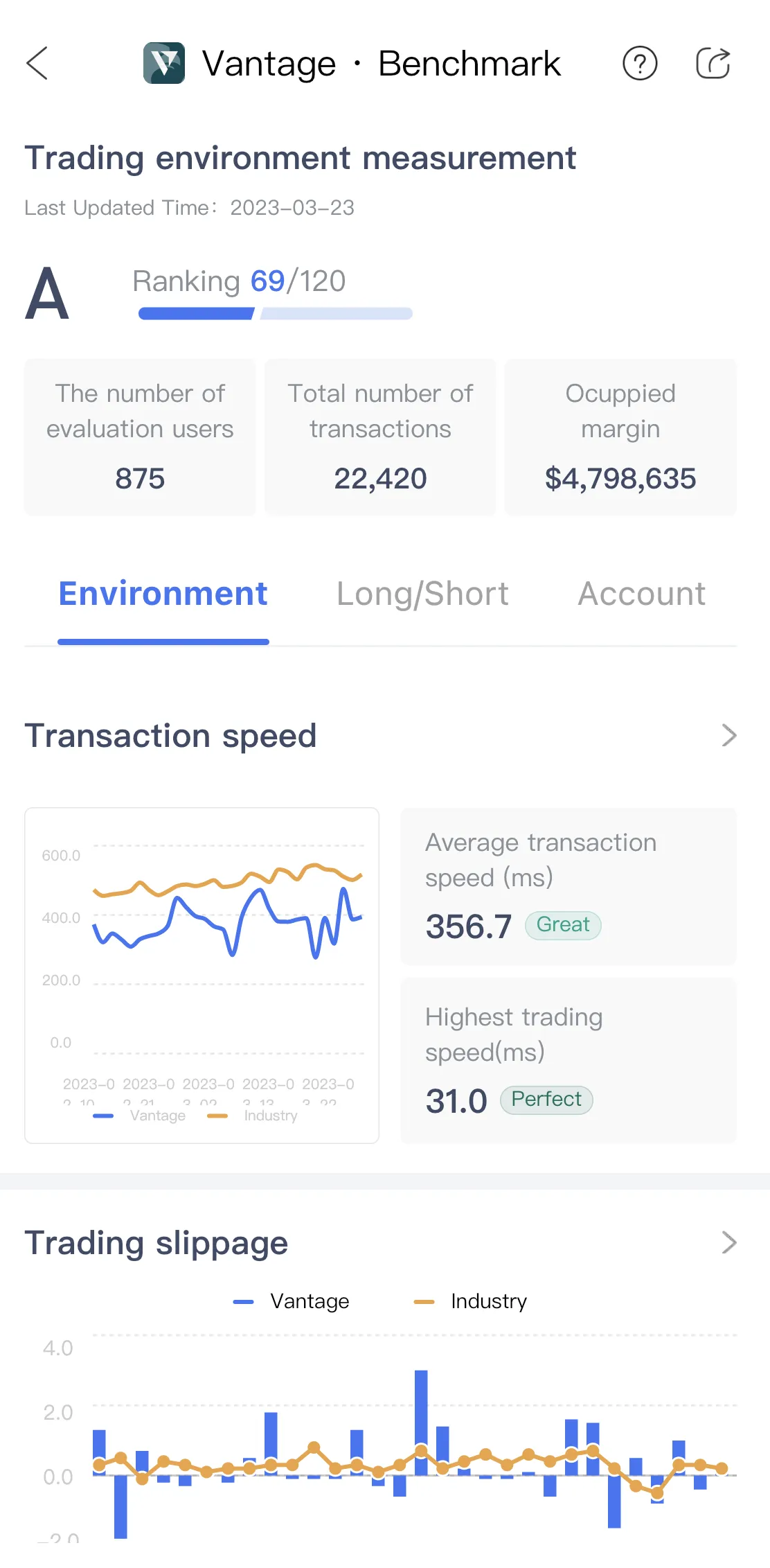Tap the Transaction speed heading
The image size is (770, 1568).
click(170, 736)
